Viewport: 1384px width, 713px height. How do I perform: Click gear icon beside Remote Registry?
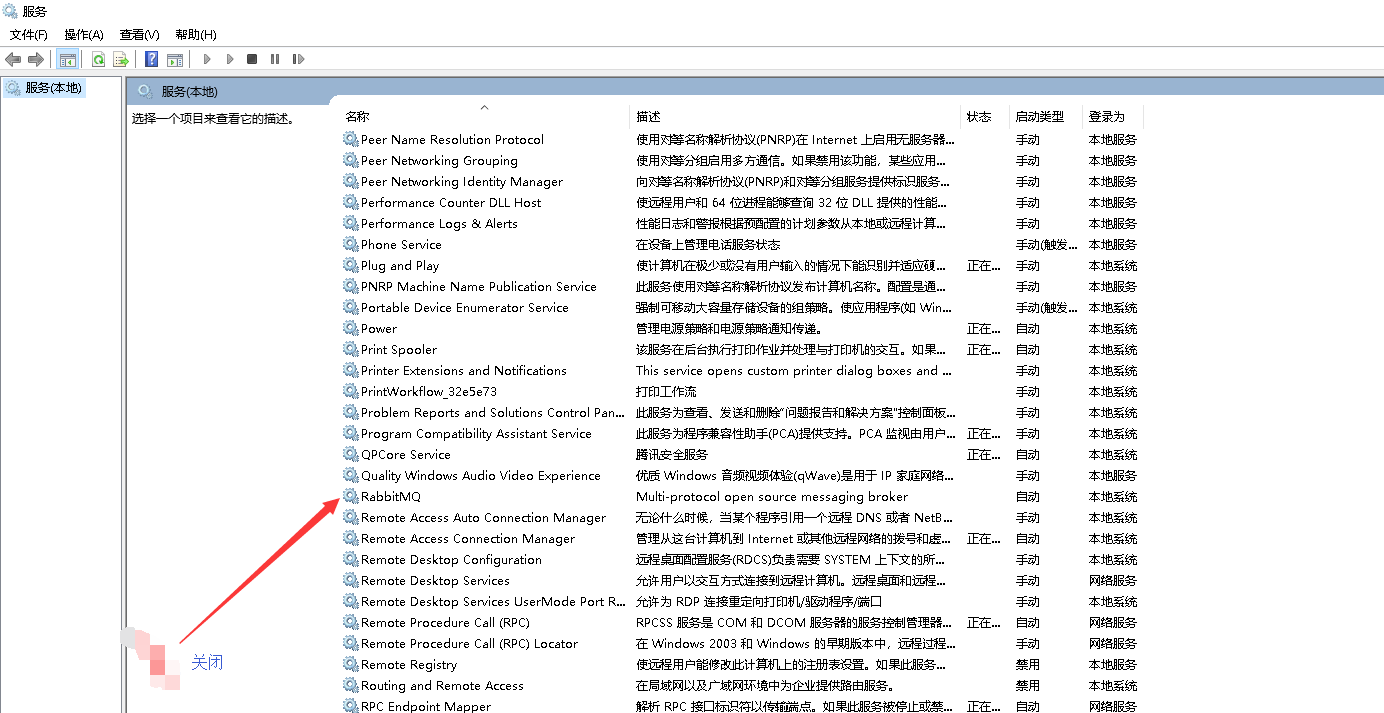point(350,664)
